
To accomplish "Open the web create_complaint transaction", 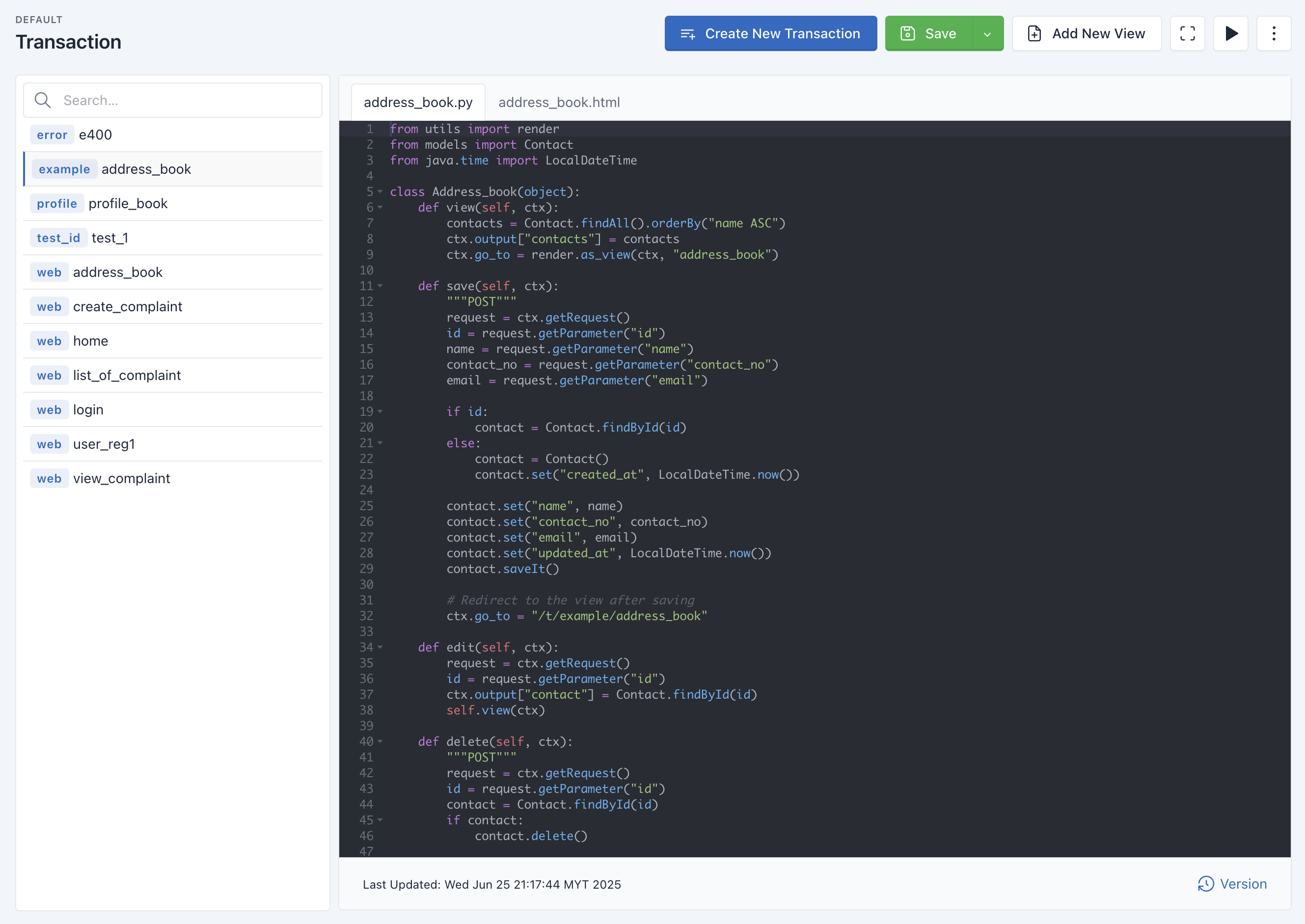I will coord(173,307).
